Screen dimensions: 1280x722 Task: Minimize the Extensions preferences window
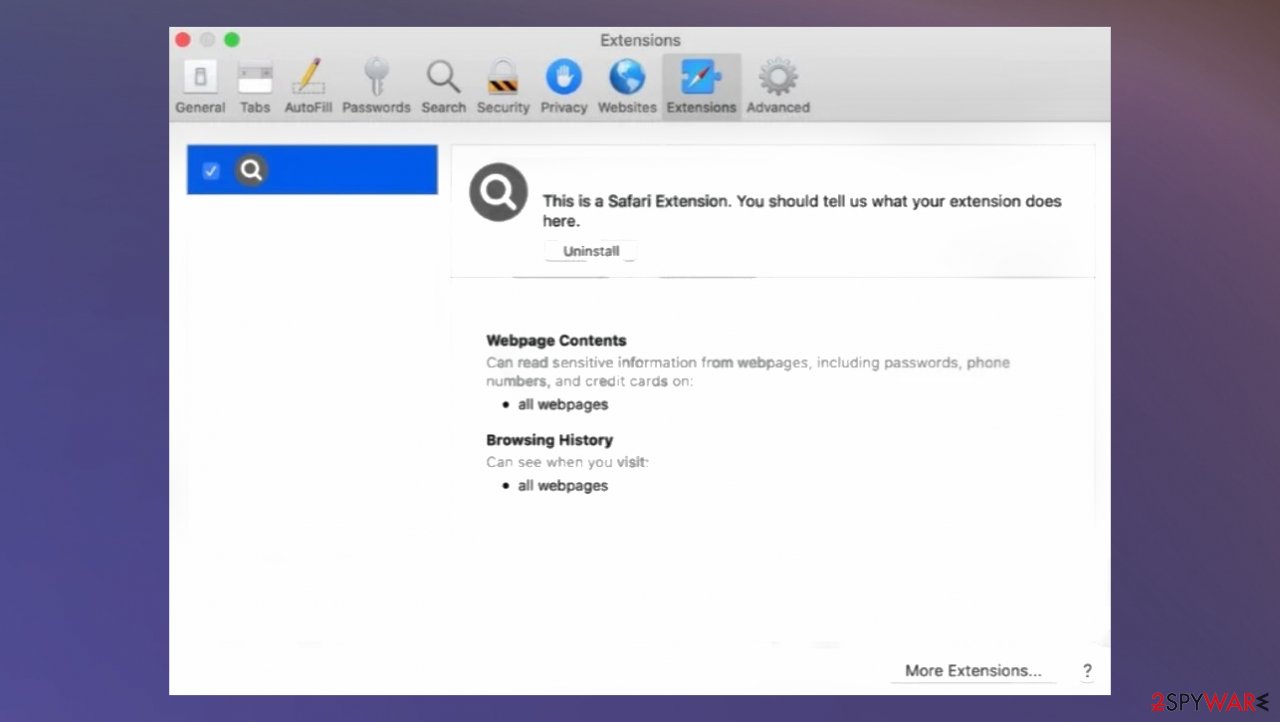tap(207, 39)
